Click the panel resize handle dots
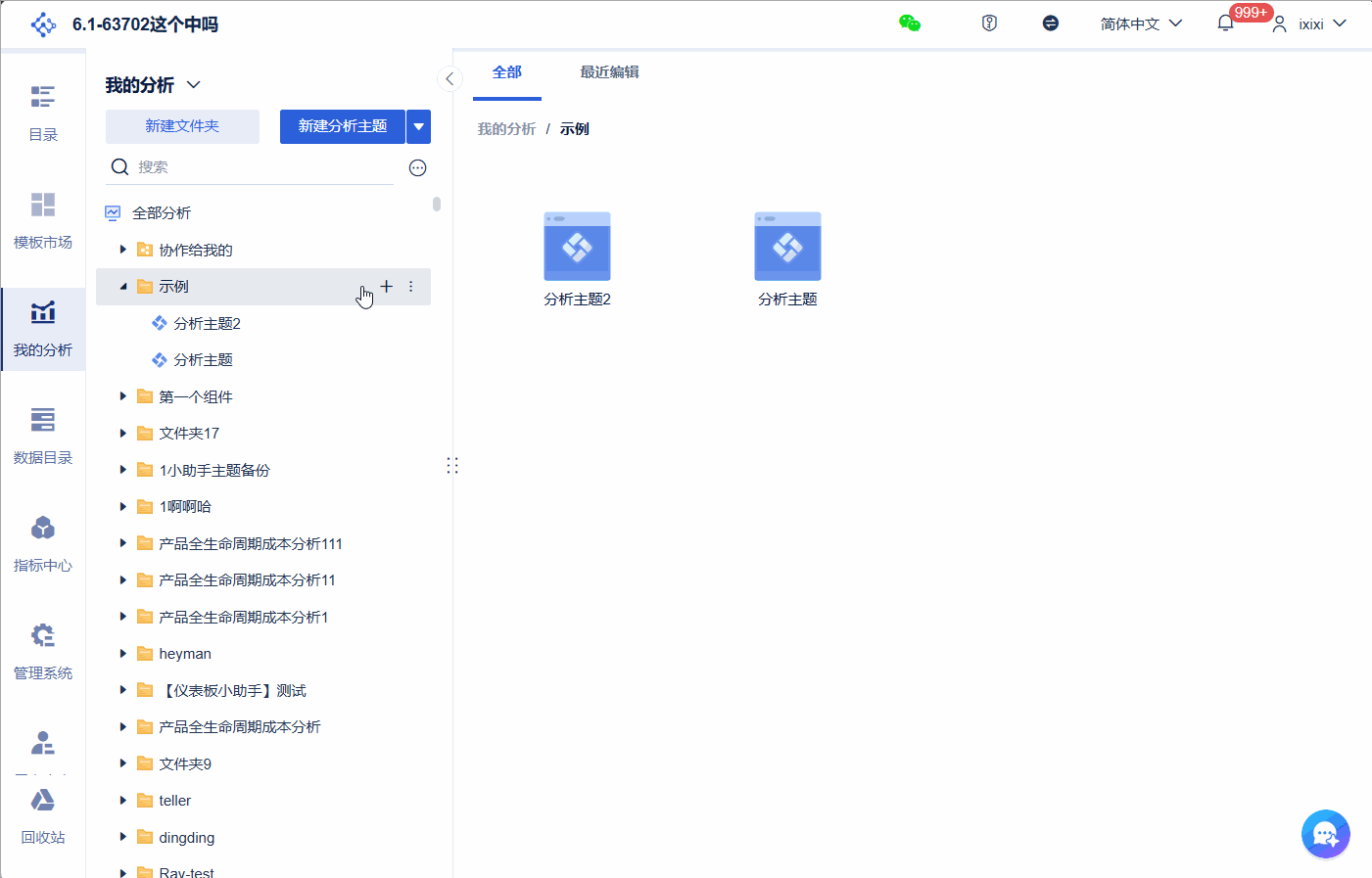 (x=452, y=465)
